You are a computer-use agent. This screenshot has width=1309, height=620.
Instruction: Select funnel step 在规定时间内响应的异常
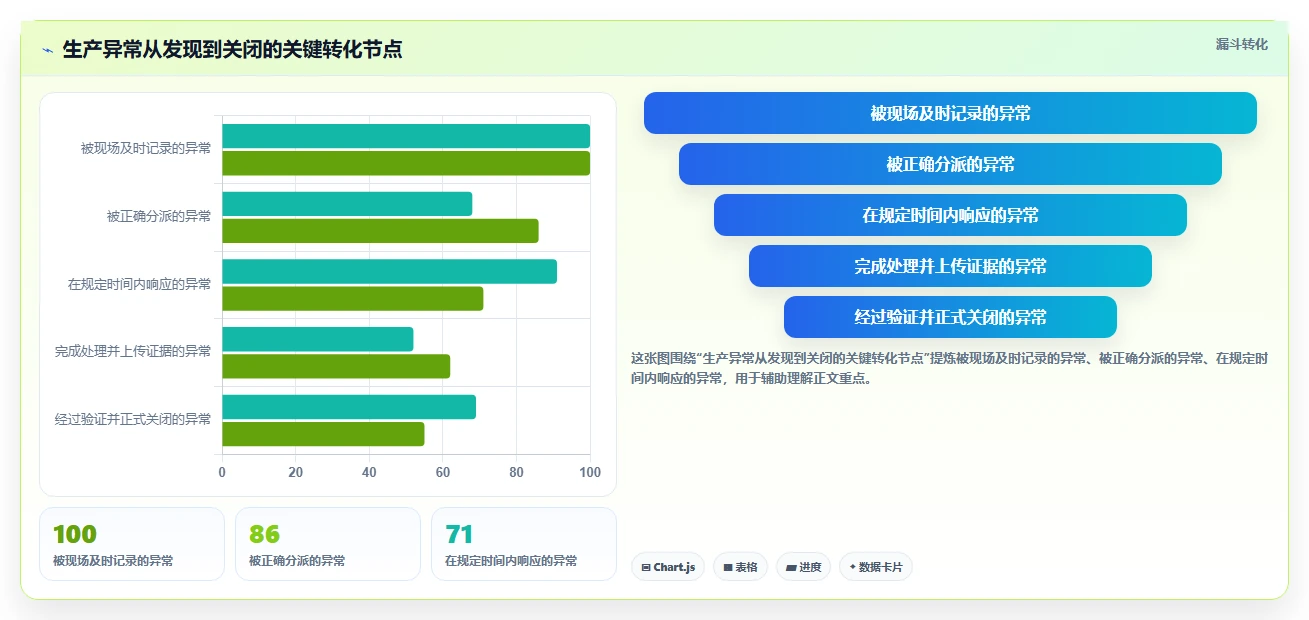950,215
